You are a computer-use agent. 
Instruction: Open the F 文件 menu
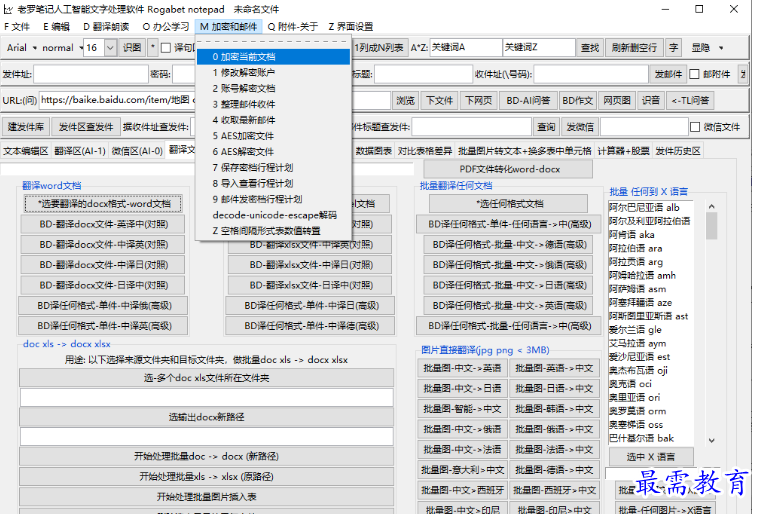[17, 27]
